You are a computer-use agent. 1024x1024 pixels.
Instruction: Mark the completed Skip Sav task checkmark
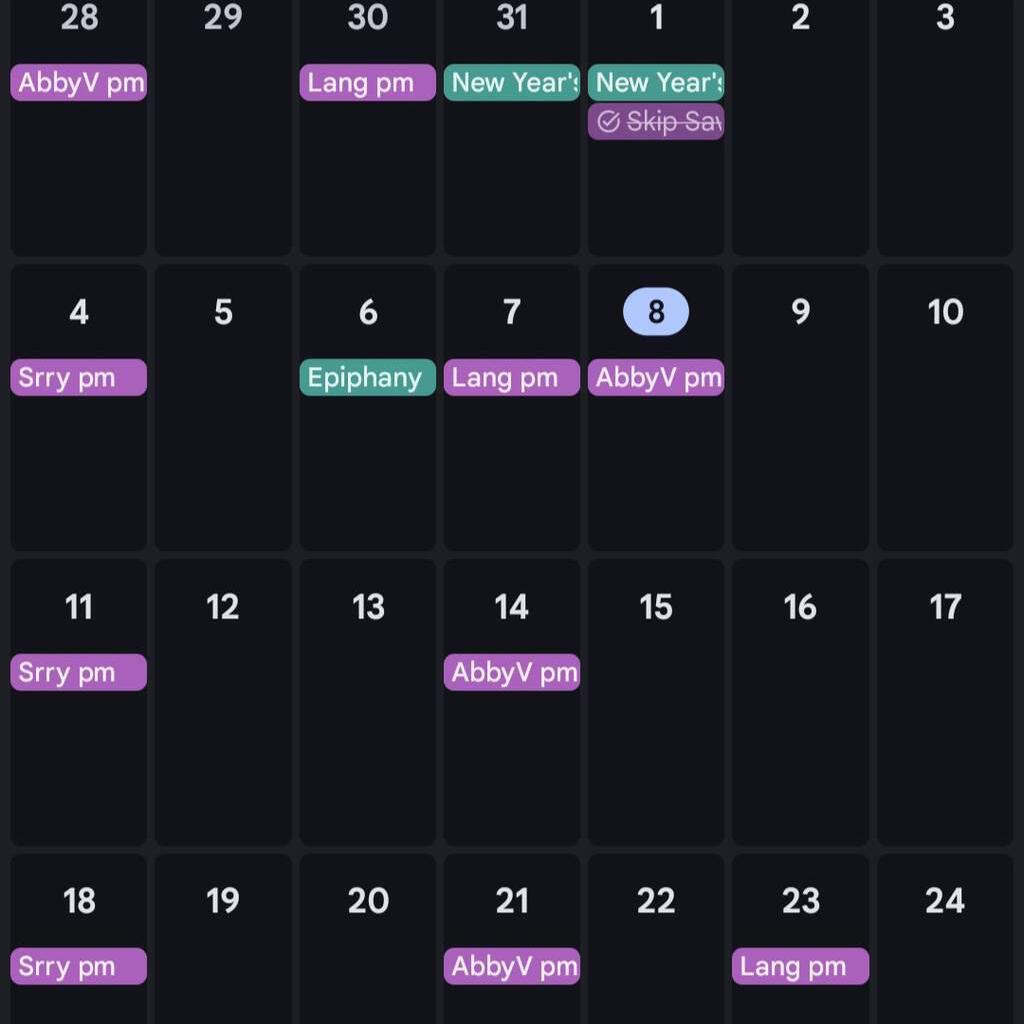pos(608,122)
